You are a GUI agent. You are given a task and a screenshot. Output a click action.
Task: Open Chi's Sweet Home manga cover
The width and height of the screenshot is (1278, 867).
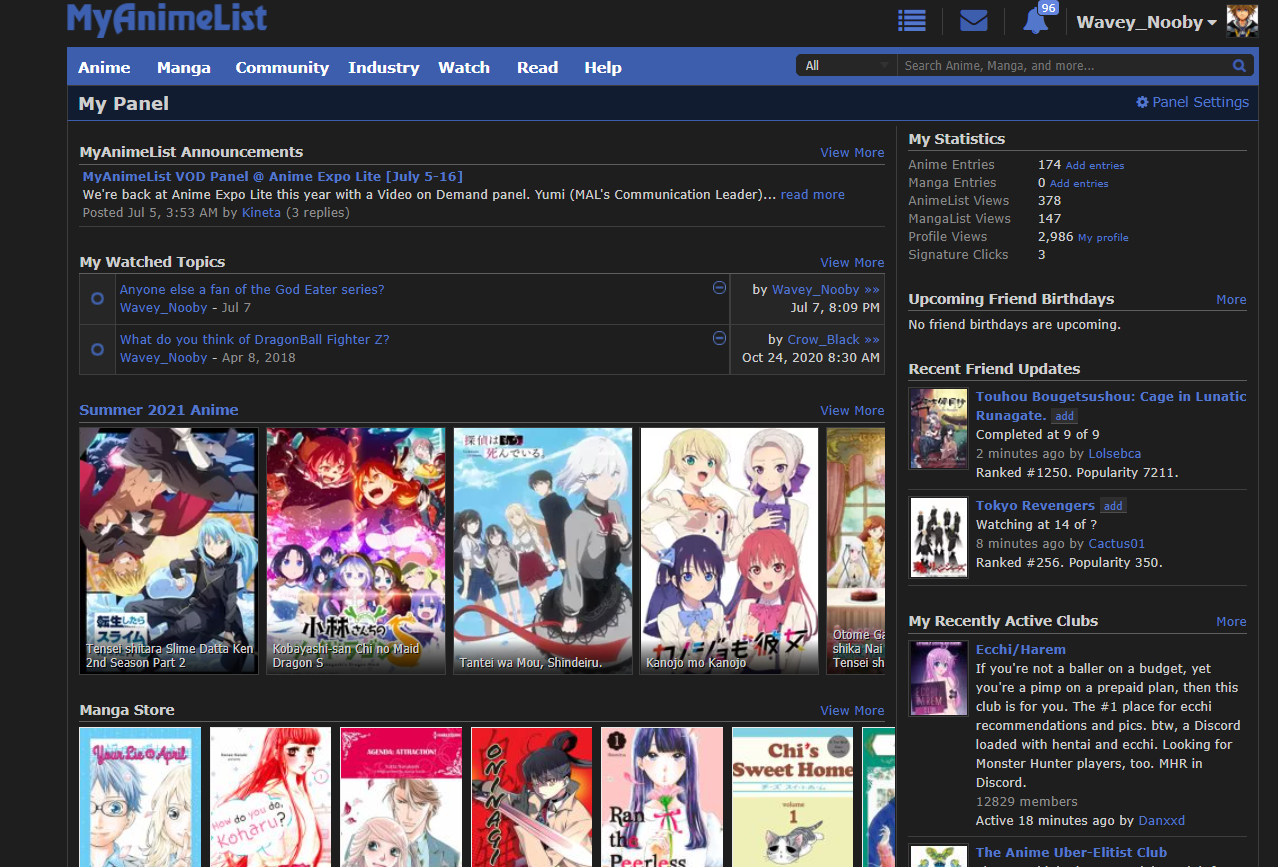(793, 797)
